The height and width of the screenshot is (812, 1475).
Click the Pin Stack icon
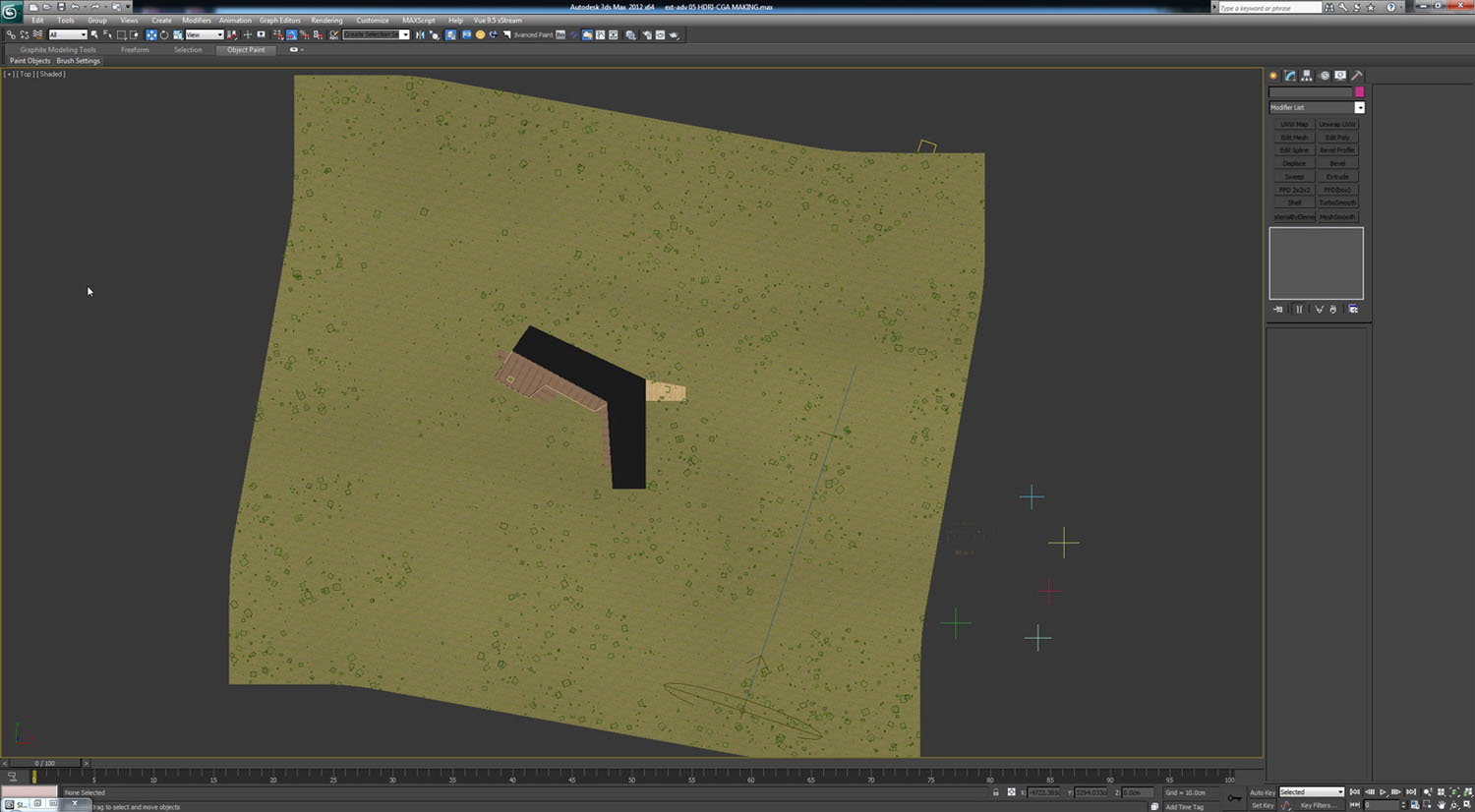point(1278,309)
